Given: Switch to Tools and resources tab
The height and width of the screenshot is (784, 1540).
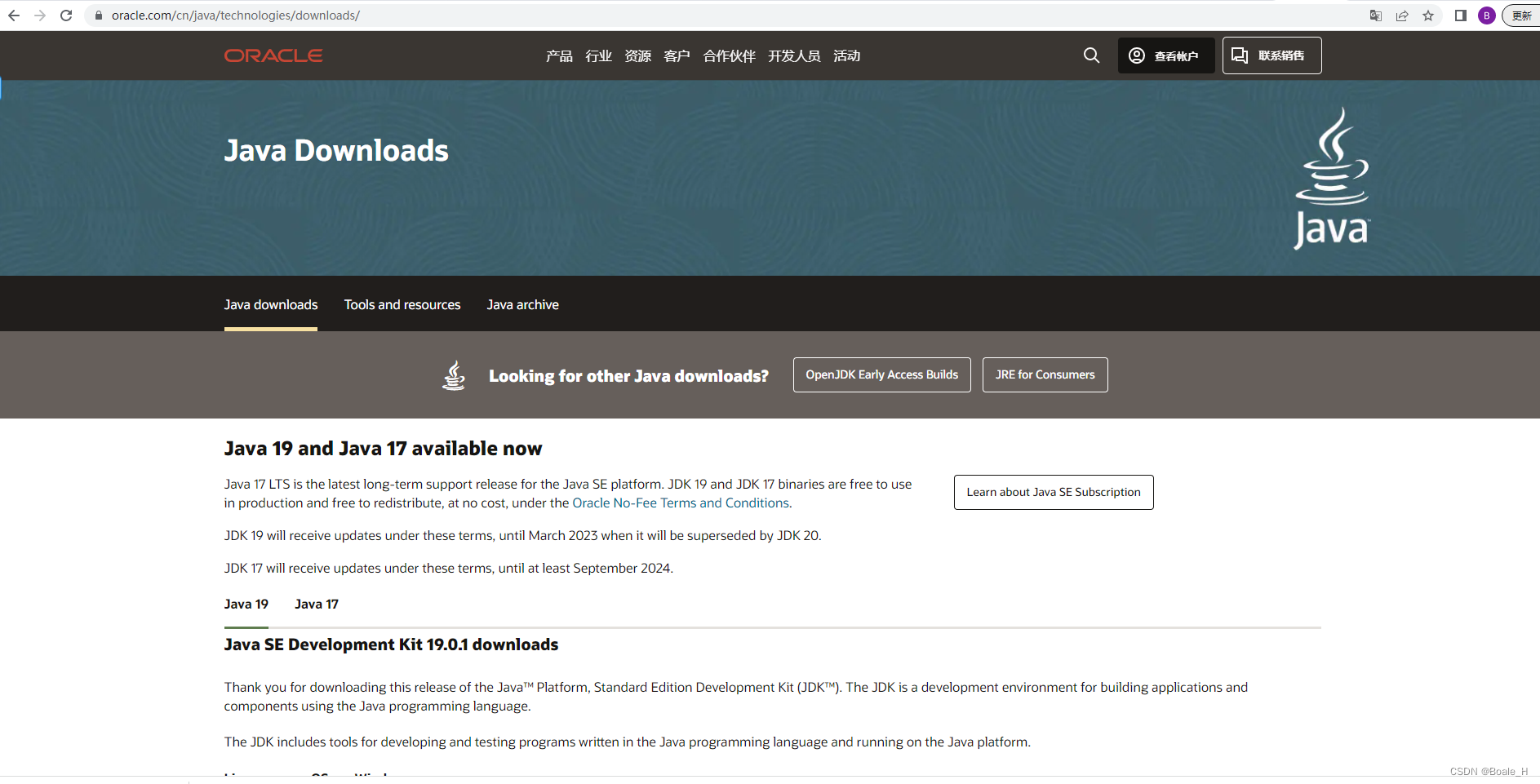Looking at the screenshot, I should [x=402, y=305].
